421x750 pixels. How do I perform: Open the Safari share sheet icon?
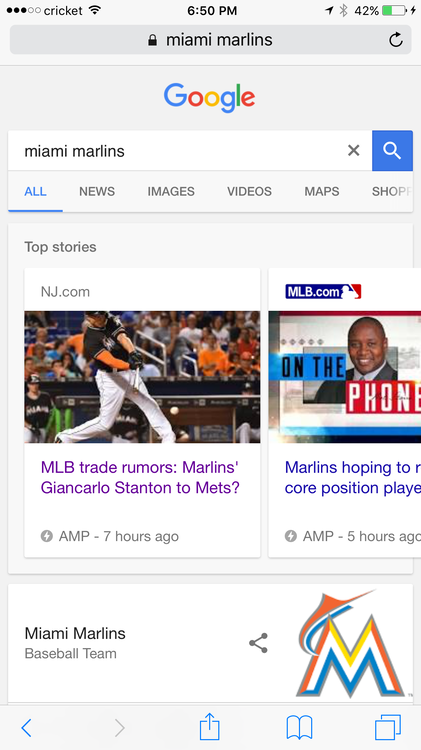pos(209,727)
